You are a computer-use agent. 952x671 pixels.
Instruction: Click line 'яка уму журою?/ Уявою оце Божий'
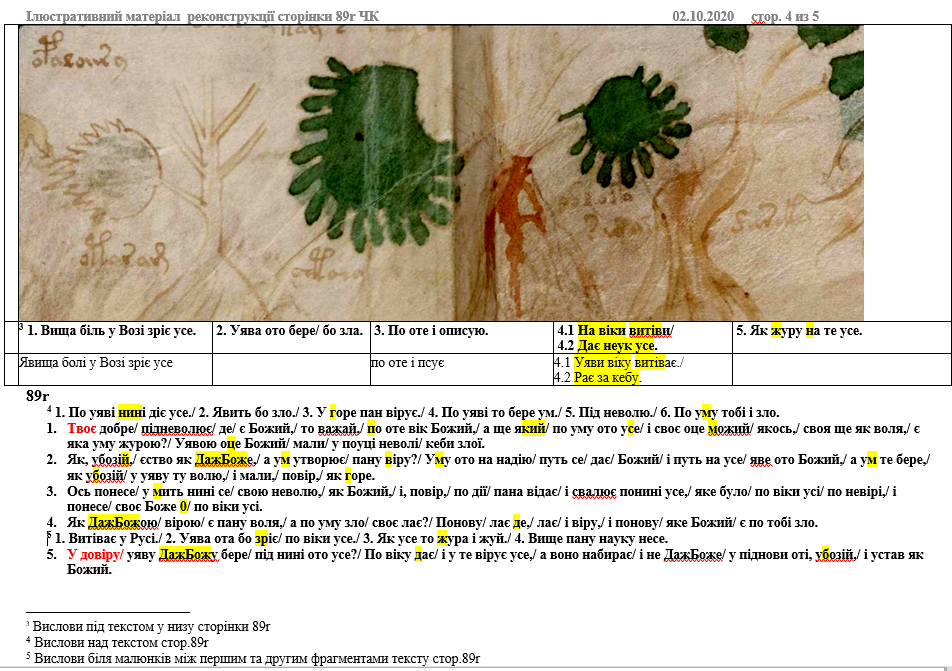pos(276,444)
